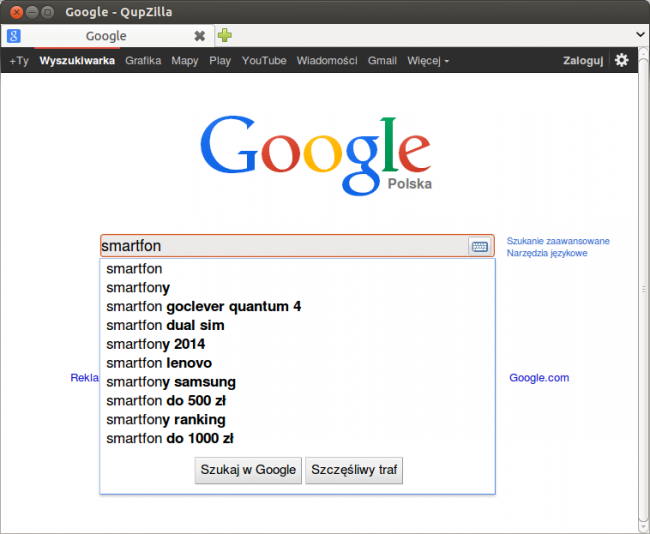Viewport: 650px width, 534px height.
Task: Open the on-screen keyboard icon
Action: pyautogui.click(x=480, y=246)
